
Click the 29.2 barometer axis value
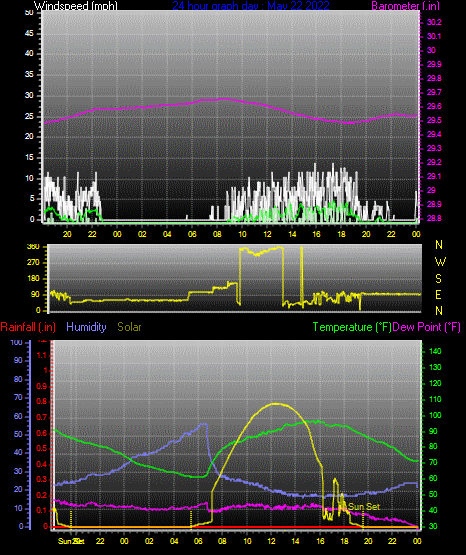coord(434,162)
